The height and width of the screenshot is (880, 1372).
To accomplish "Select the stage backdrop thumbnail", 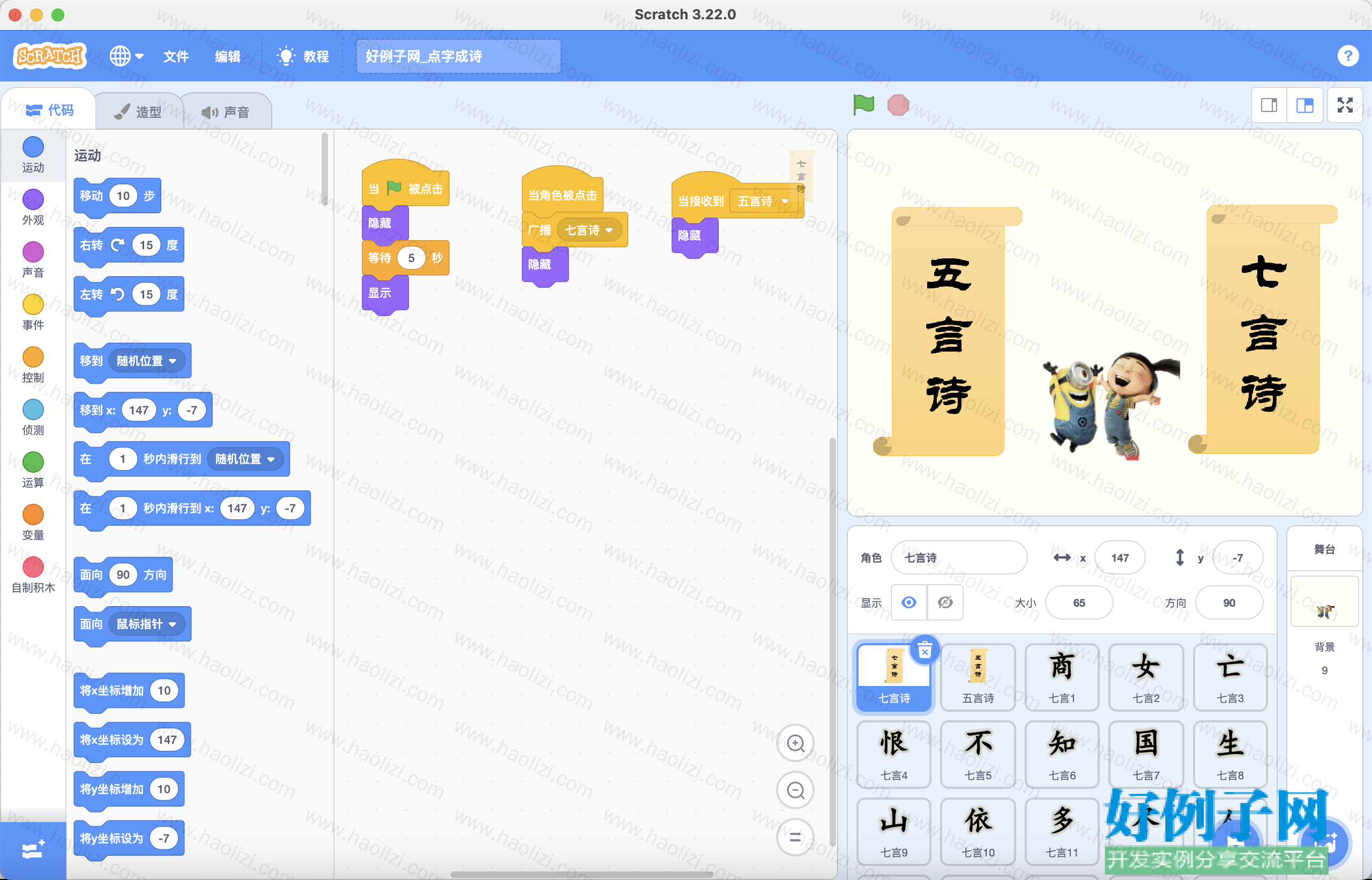I will point(1325,602).
